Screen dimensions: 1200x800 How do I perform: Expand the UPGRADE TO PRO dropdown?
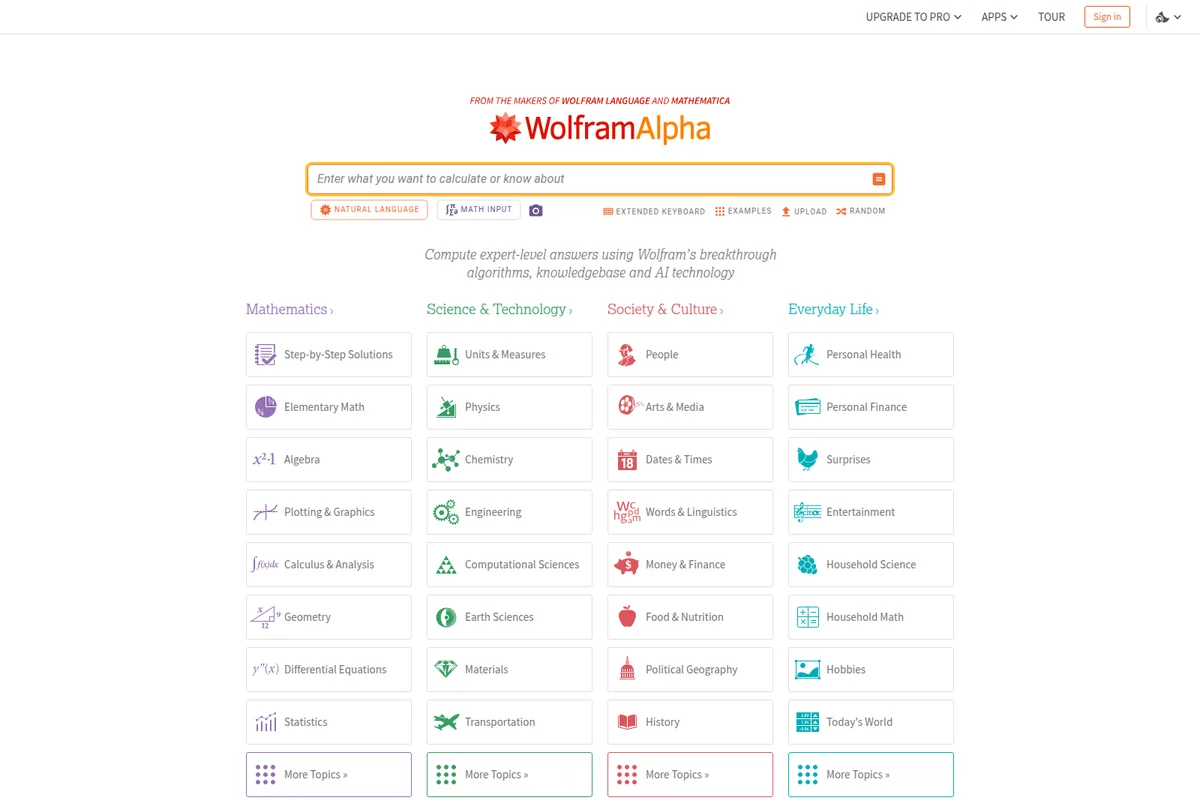tap(912, 16)
